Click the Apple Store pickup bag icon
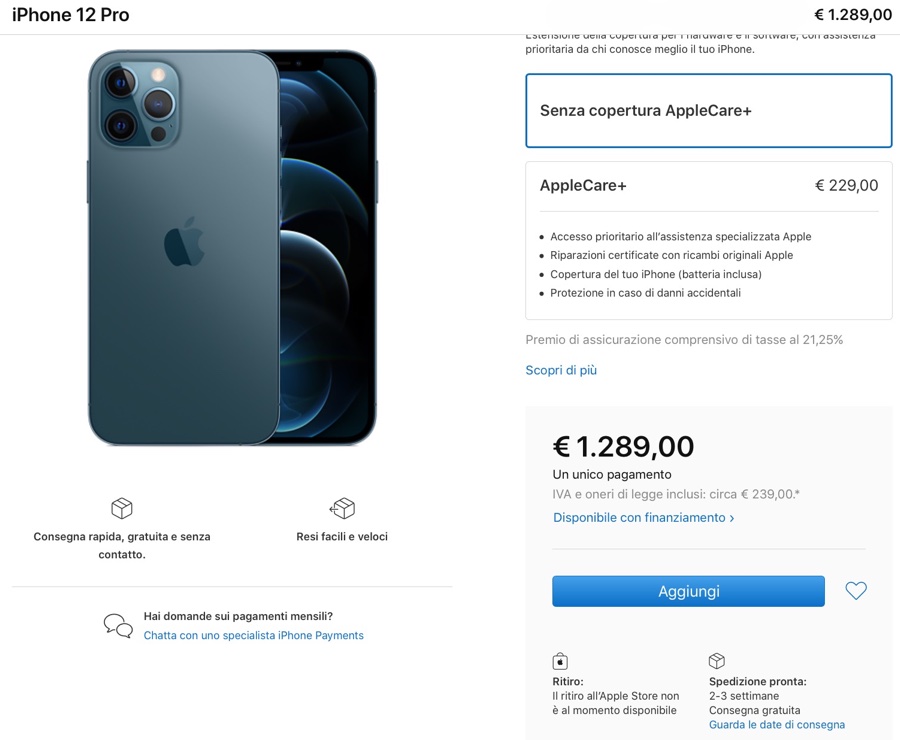This screenshot has height=740, width=900. click(x=560, y=661)
